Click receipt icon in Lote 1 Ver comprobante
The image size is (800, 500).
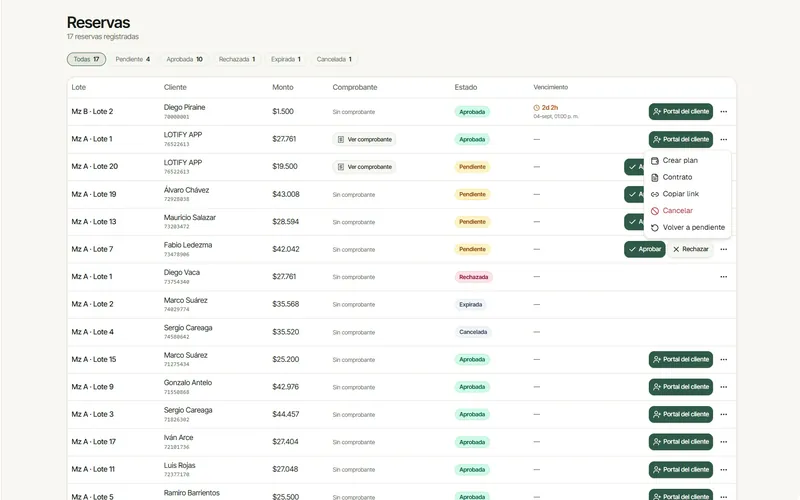(x=341, y=139)
